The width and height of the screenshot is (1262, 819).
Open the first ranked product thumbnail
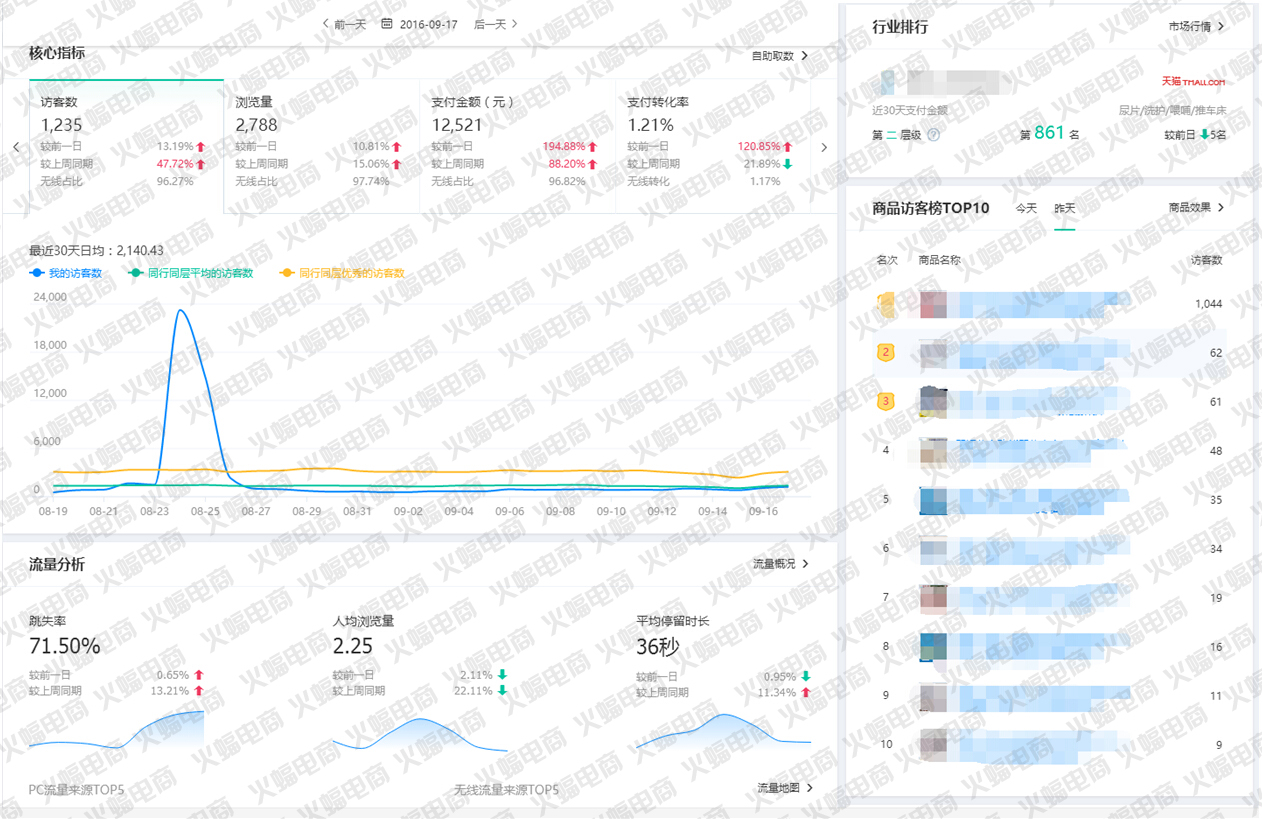pyautogui.click(x=933, y=304)
